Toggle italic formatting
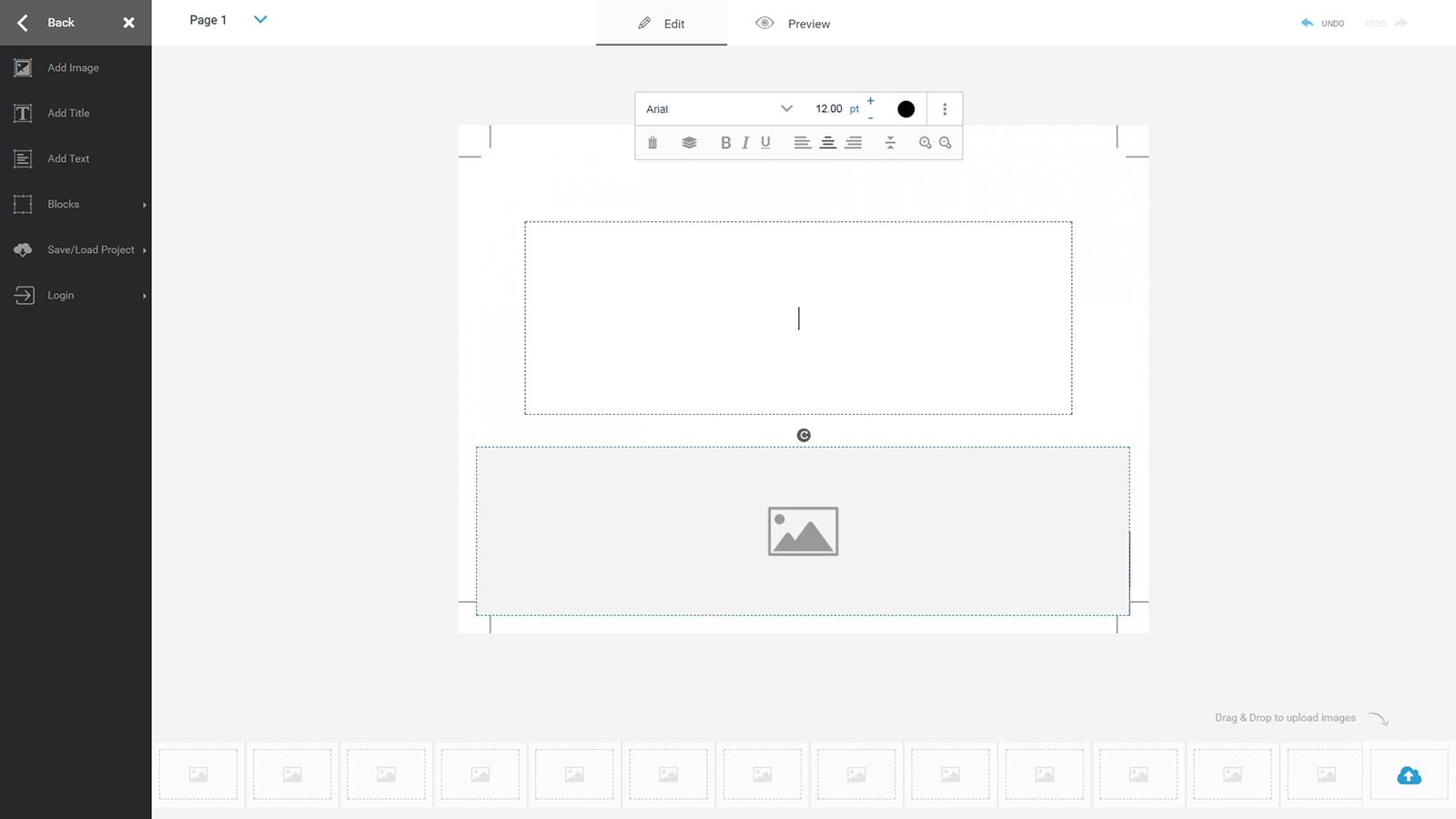The height and width of the screenshot is (819, 1456). pyautogui.click(x=744, y=143)
